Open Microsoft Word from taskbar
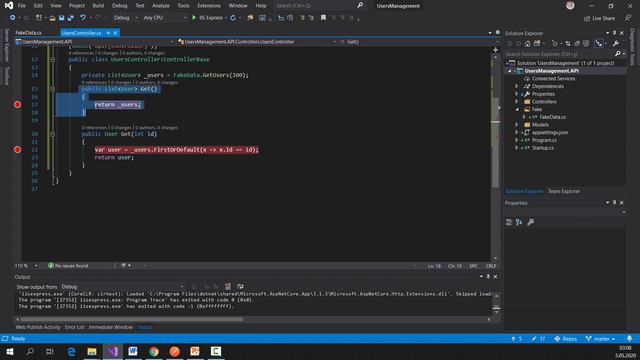The width and height of the screenshot is (640, 360). [133, 351]
